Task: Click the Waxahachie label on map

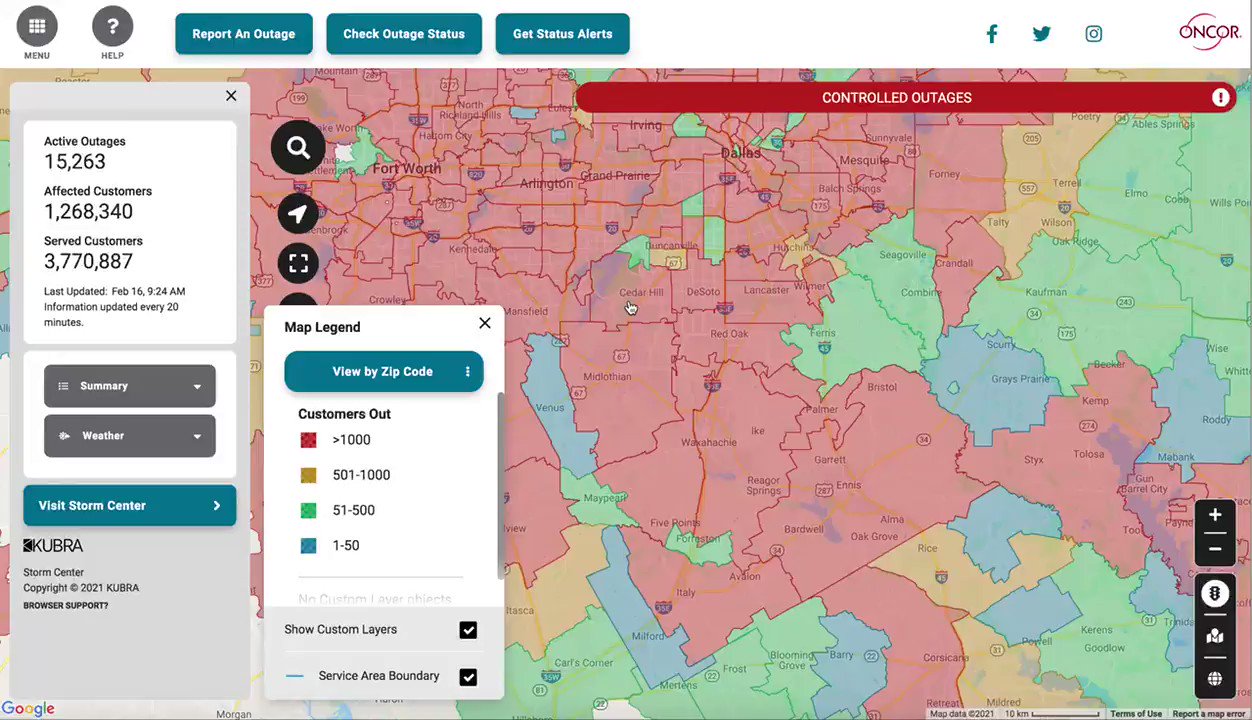Action: (710, 442)
